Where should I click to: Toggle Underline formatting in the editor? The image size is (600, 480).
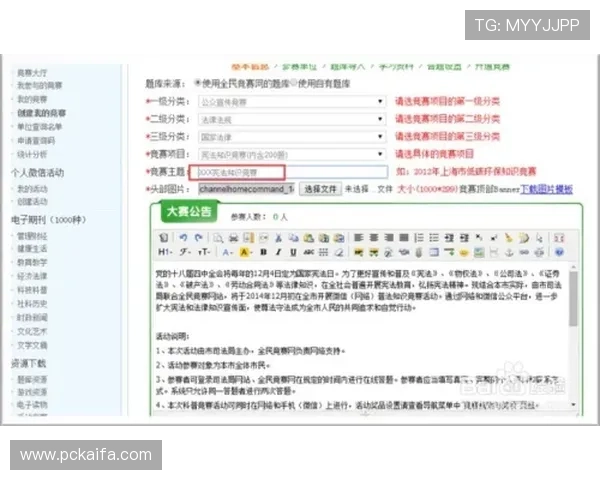tap(291, 252)
